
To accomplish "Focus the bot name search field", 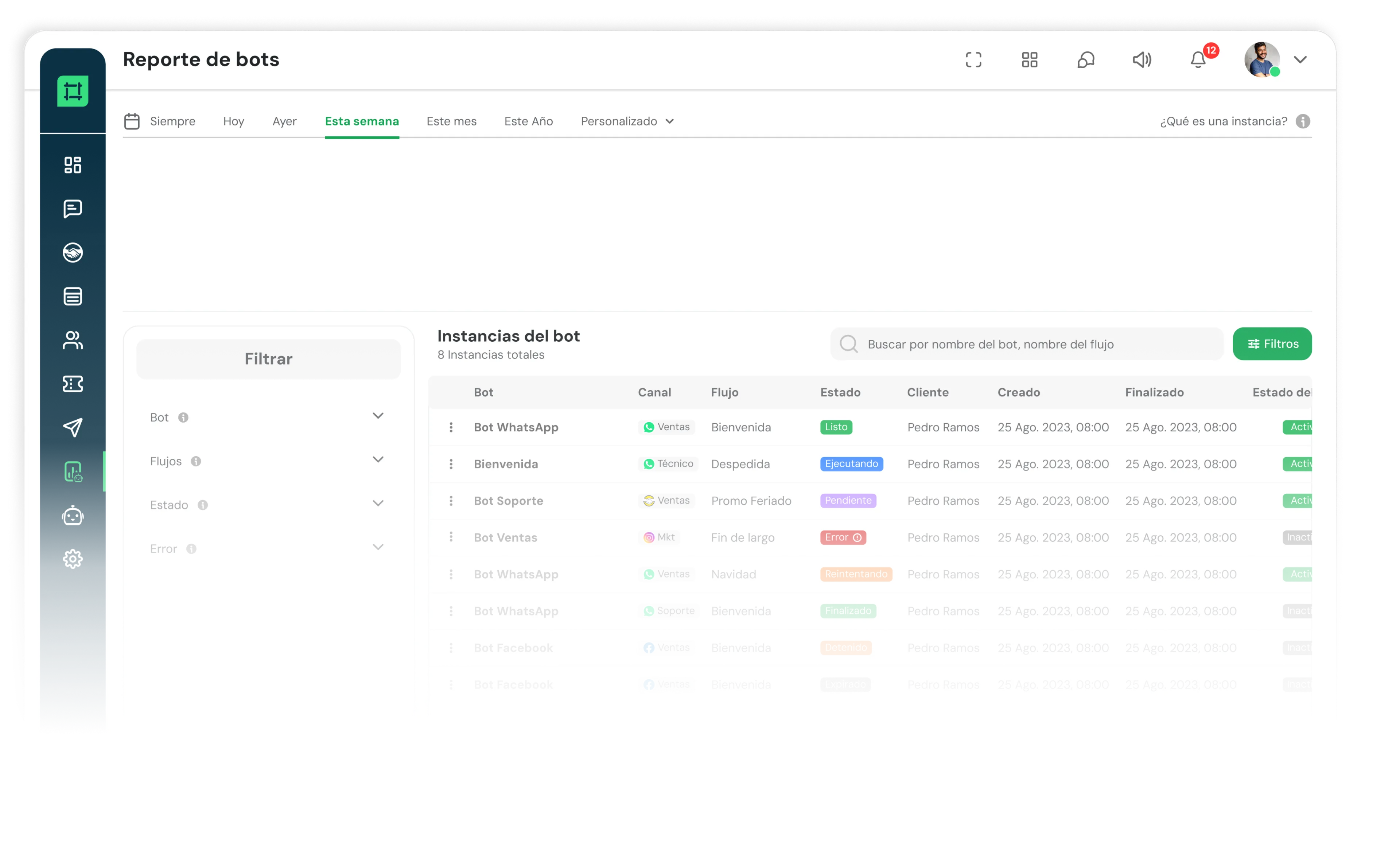I will coord(1027,344).
